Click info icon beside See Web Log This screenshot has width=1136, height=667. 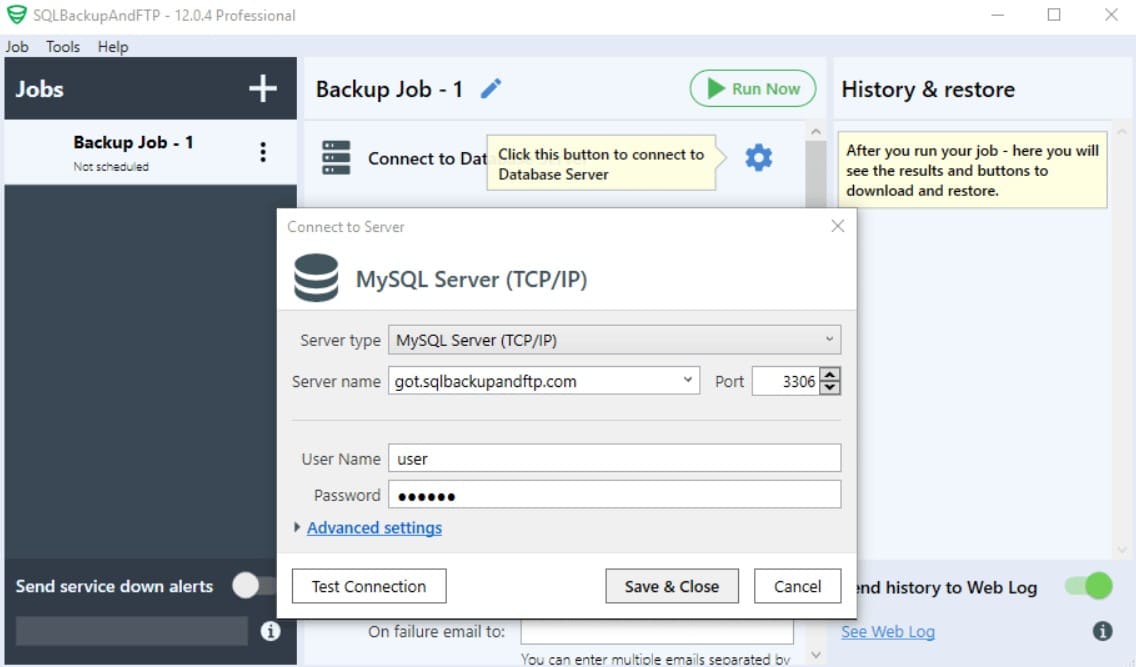(1102, 631)
